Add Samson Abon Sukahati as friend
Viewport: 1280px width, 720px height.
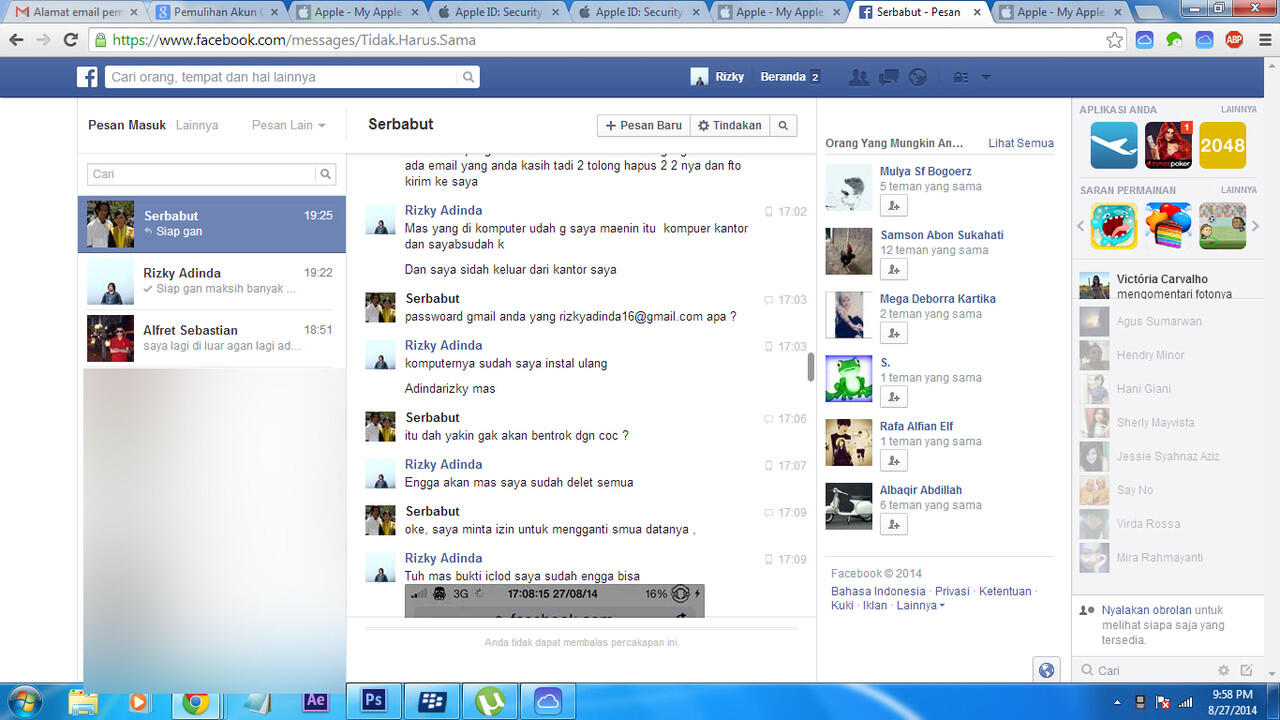(x=893, y=269)
